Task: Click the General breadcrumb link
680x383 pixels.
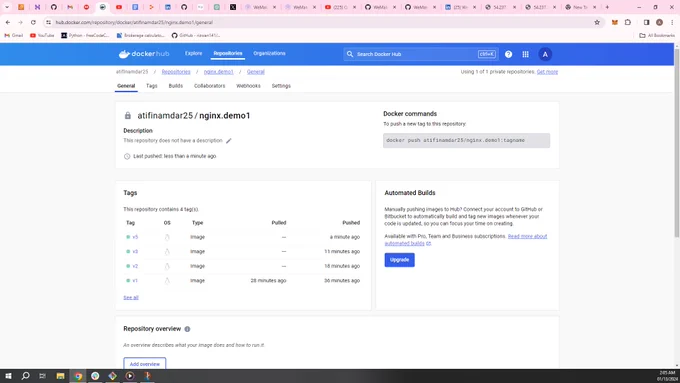Action: 255,72
